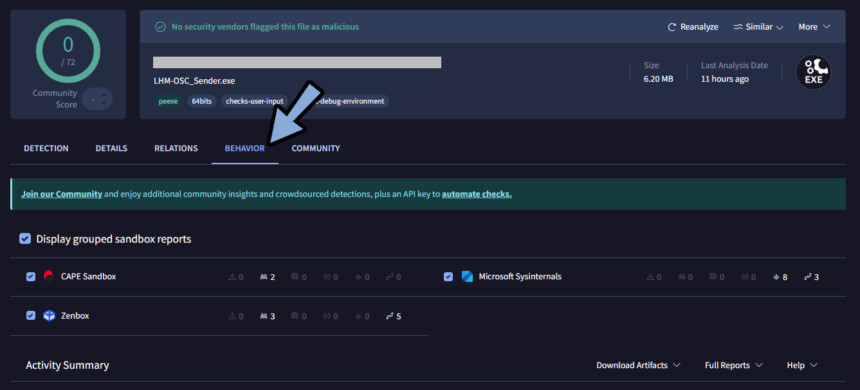Click the Zenbox label
Viewport: 860px width, 390px height.
click(75, 316)
